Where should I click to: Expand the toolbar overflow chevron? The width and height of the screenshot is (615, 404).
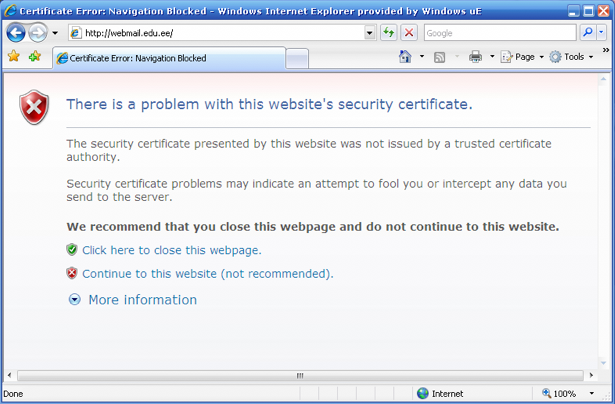(x=606, y=50)
